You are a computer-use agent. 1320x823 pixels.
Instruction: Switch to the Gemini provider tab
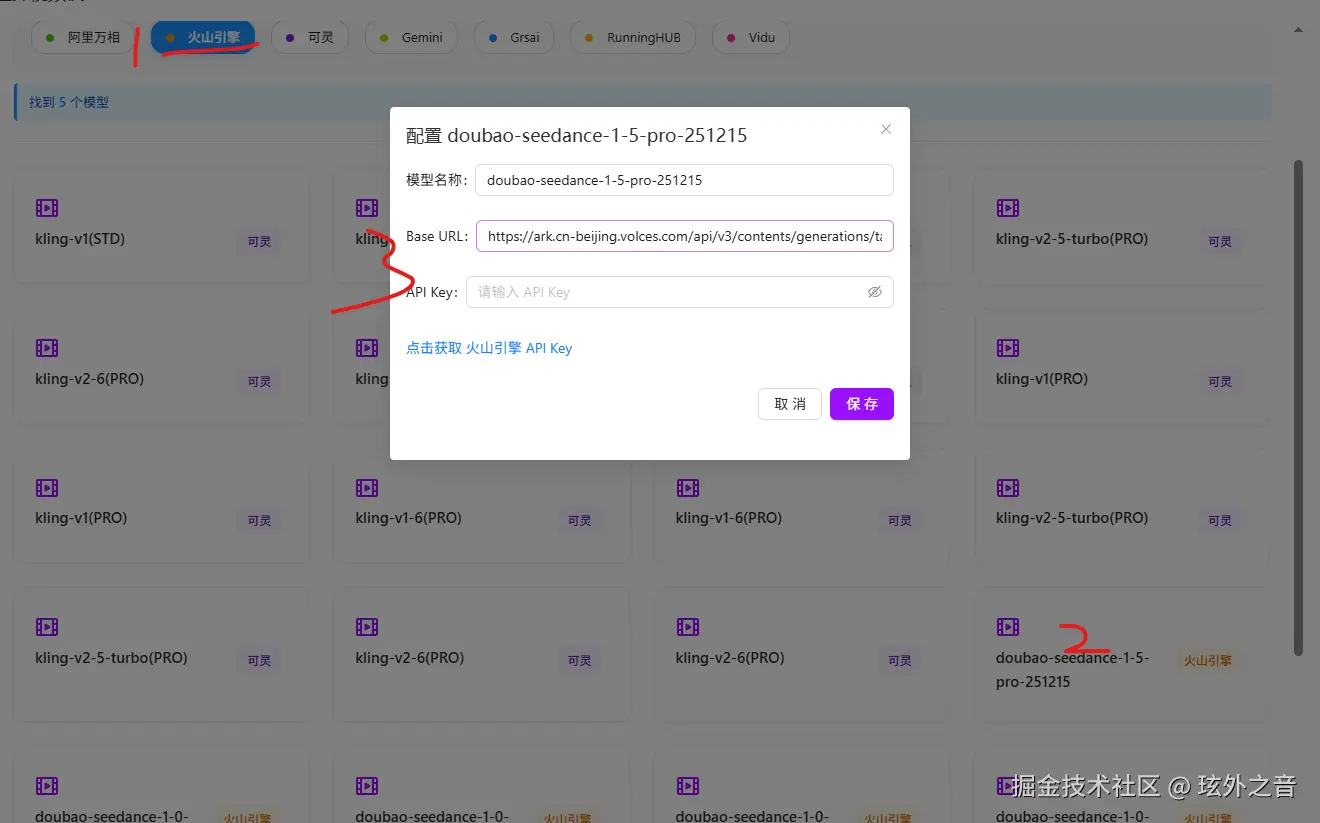[x=411, y=37]
